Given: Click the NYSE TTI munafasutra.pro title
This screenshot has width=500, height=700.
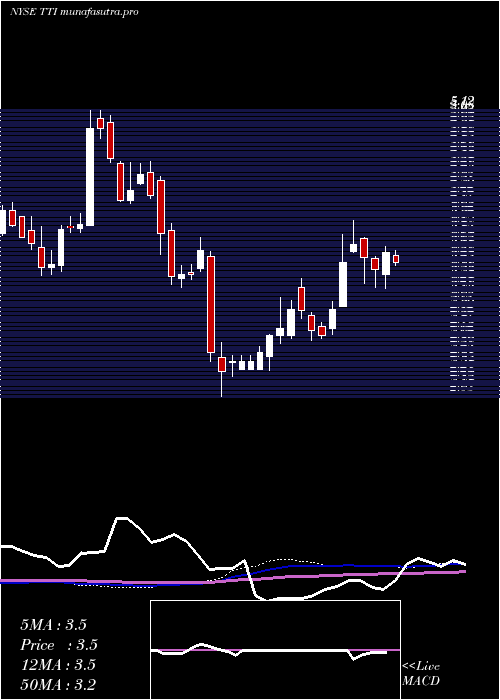Looking at the screenshot, I should pyautogui.click(x=74, y=12).
